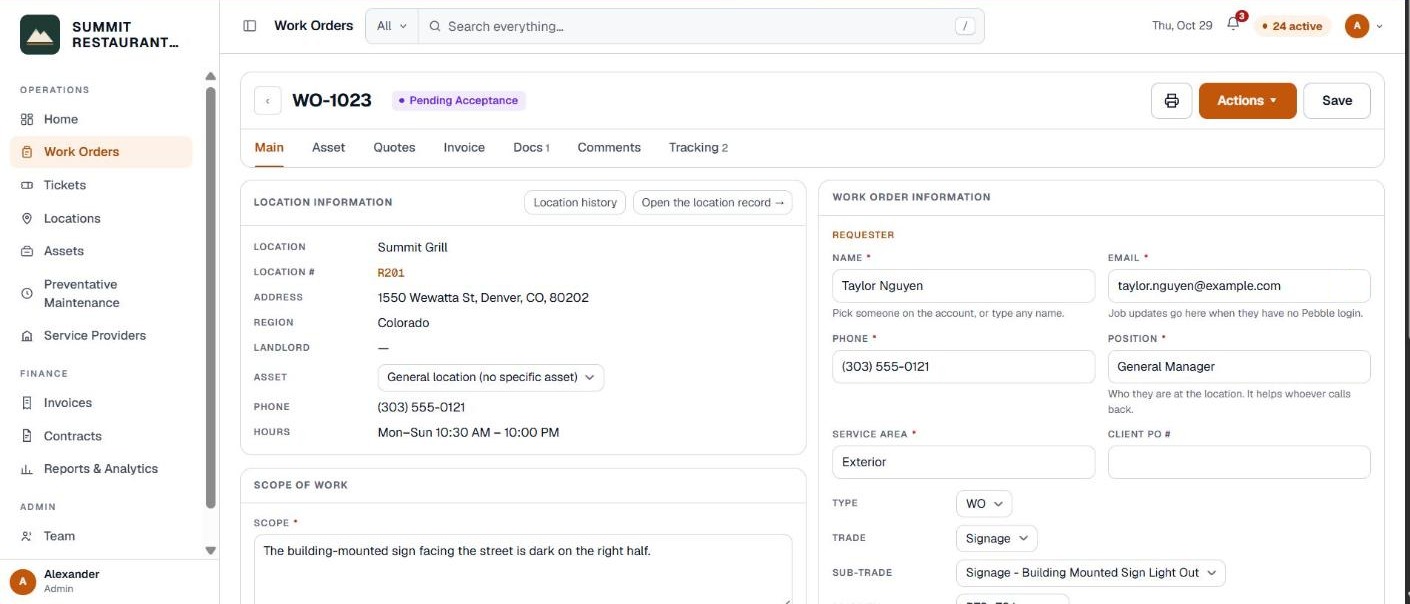Switch to the Quotes tab
This screenshot has height=604, width=1410.
[x=394, y=148]
